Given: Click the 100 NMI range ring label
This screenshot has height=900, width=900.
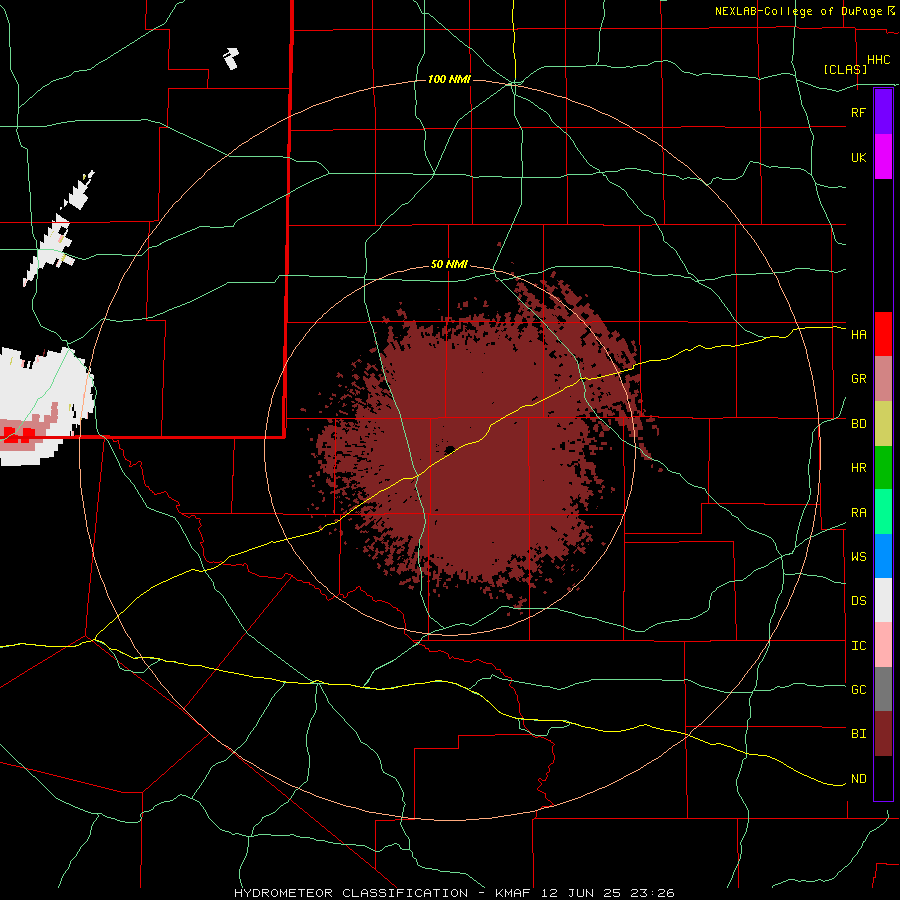Looking at the screenshot, I should pyautogui.click(x=449, y=79).
